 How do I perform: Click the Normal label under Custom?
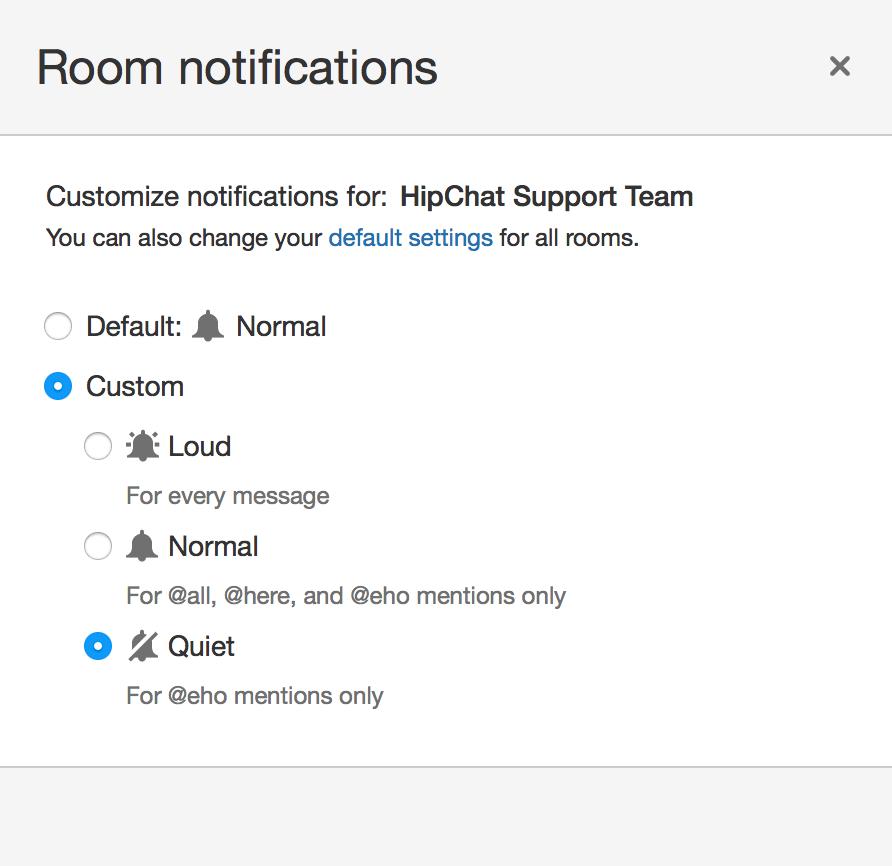(213, 546)
